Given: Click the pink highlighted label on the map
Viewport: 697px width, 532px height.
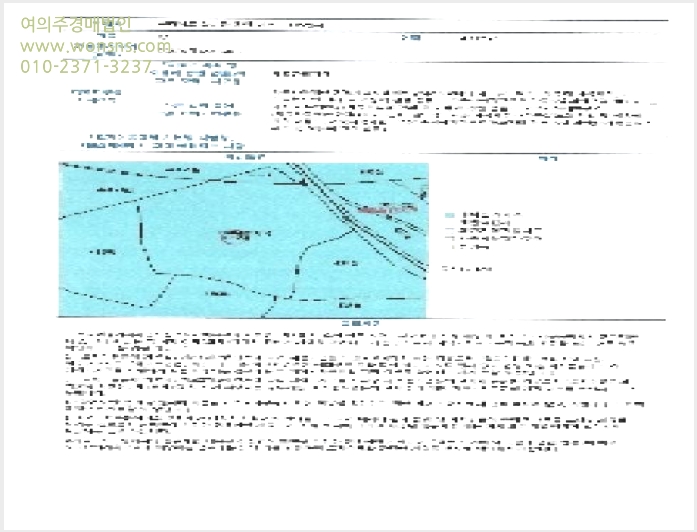Looking at the screenshot, I should [387, 209].
